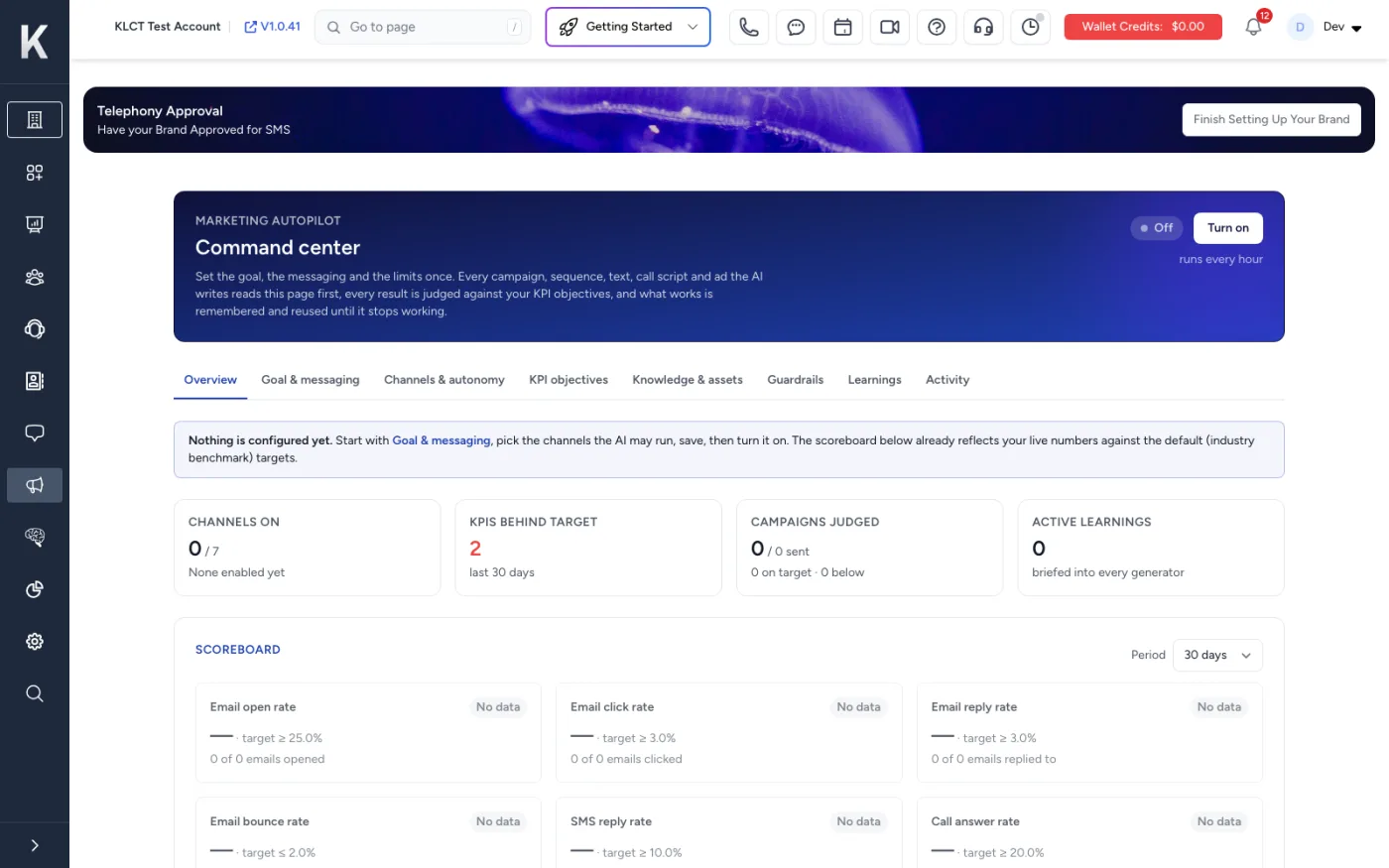Click Finish Setting Up Your Brand

click(1271, 119)
